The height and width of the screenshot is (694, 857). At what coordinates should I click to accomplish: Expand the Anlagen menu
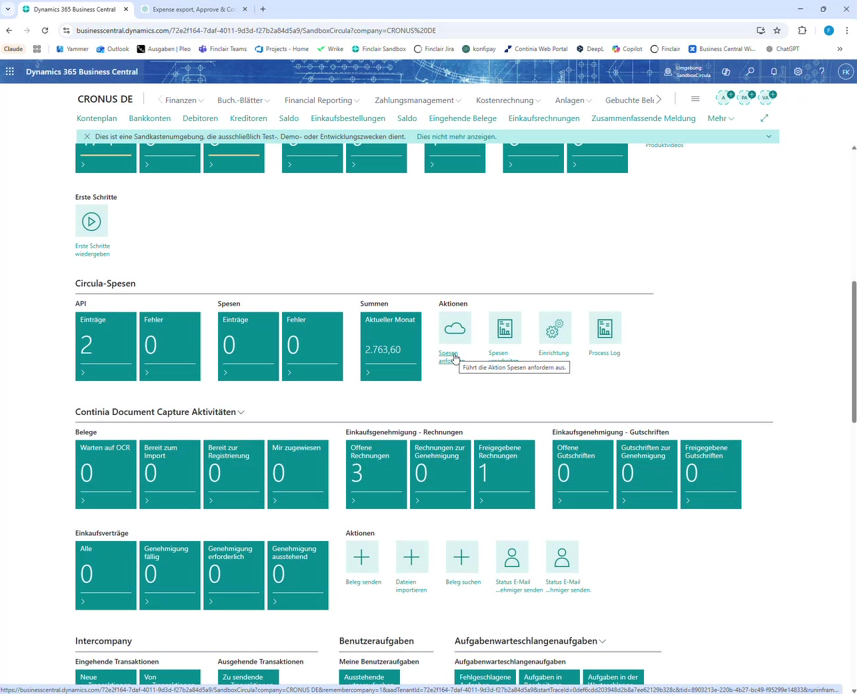(573, 101)
